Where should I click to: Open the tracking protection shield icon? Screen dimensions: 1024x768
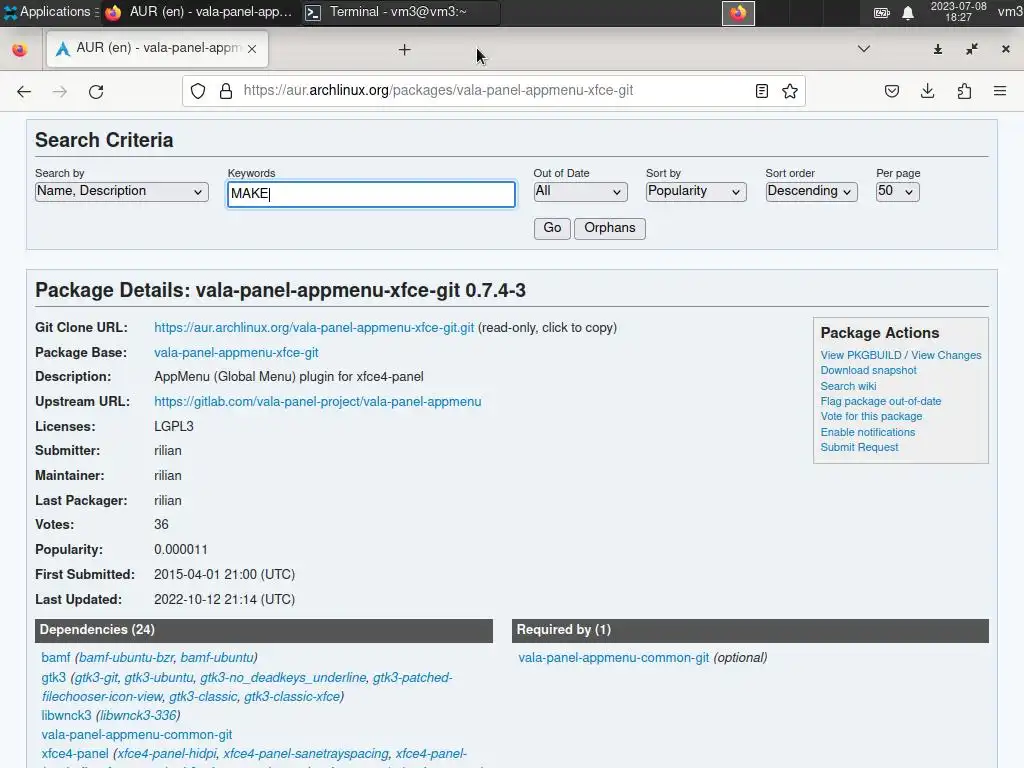click(198, 91)
